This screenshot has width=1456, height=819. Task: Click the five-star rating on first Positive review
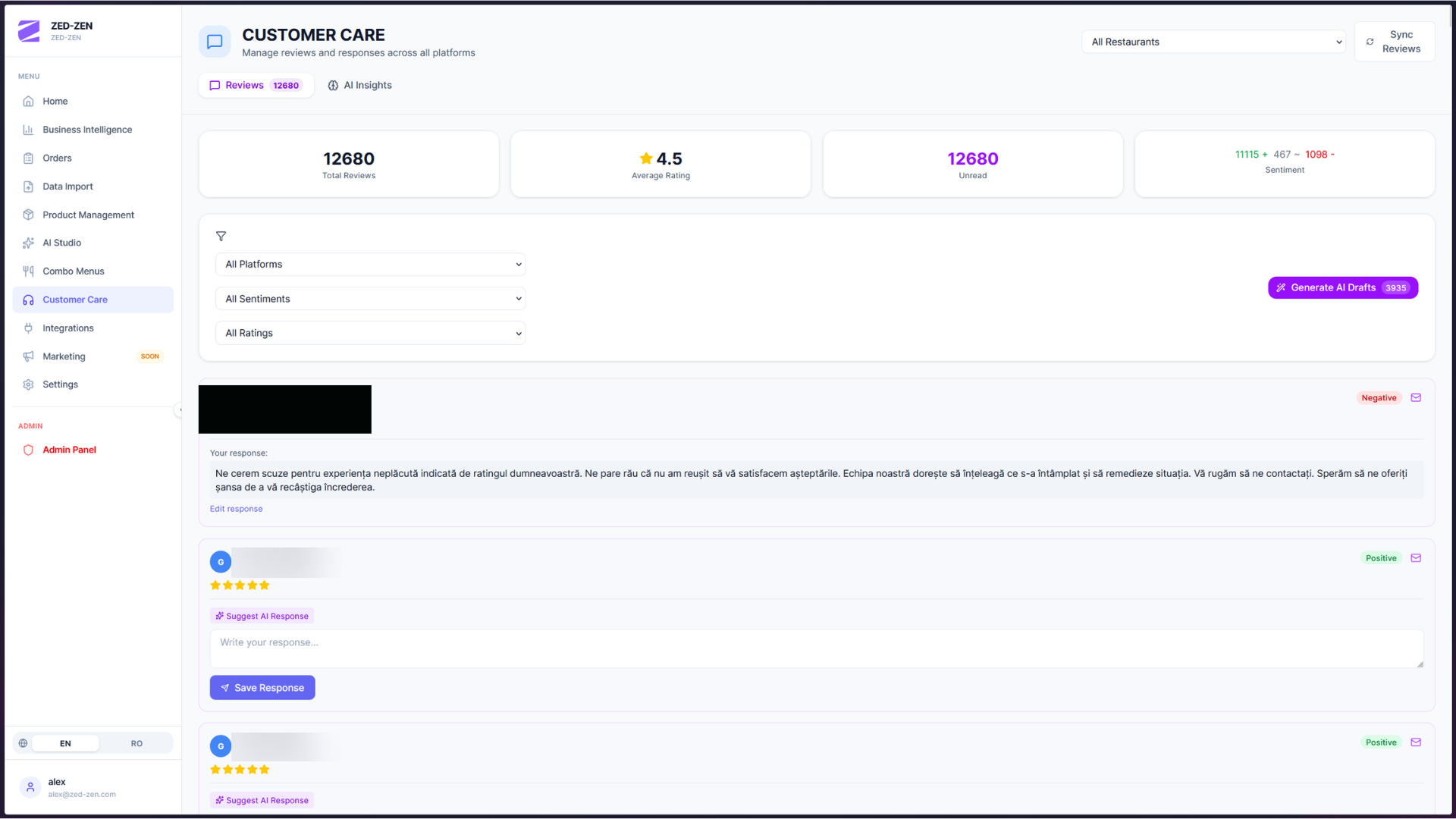[240, 585]
